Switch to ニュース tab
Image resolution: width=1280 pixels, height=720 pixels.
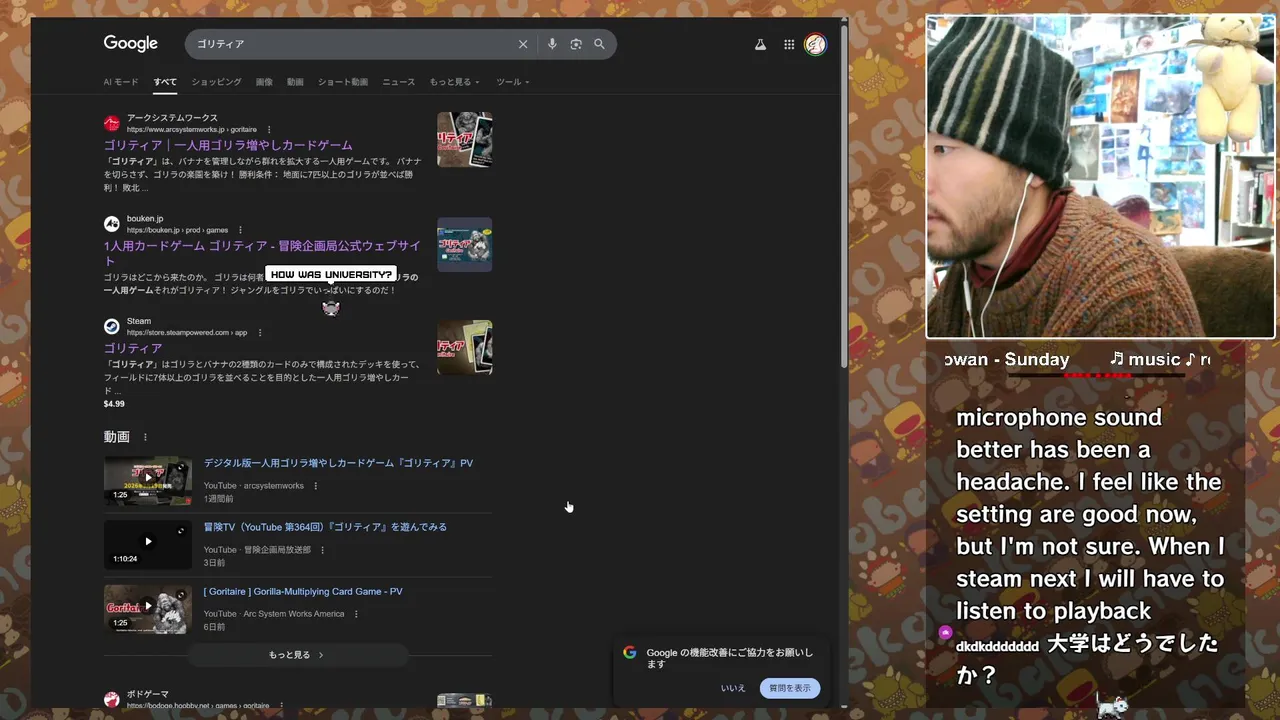click(x=398, y=82)
